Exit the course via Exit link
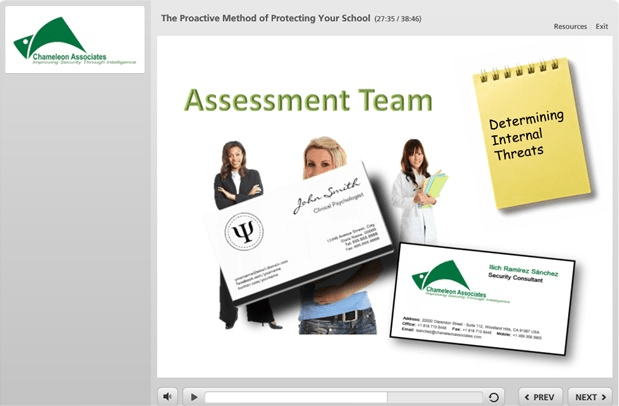 tap(602, 26)
